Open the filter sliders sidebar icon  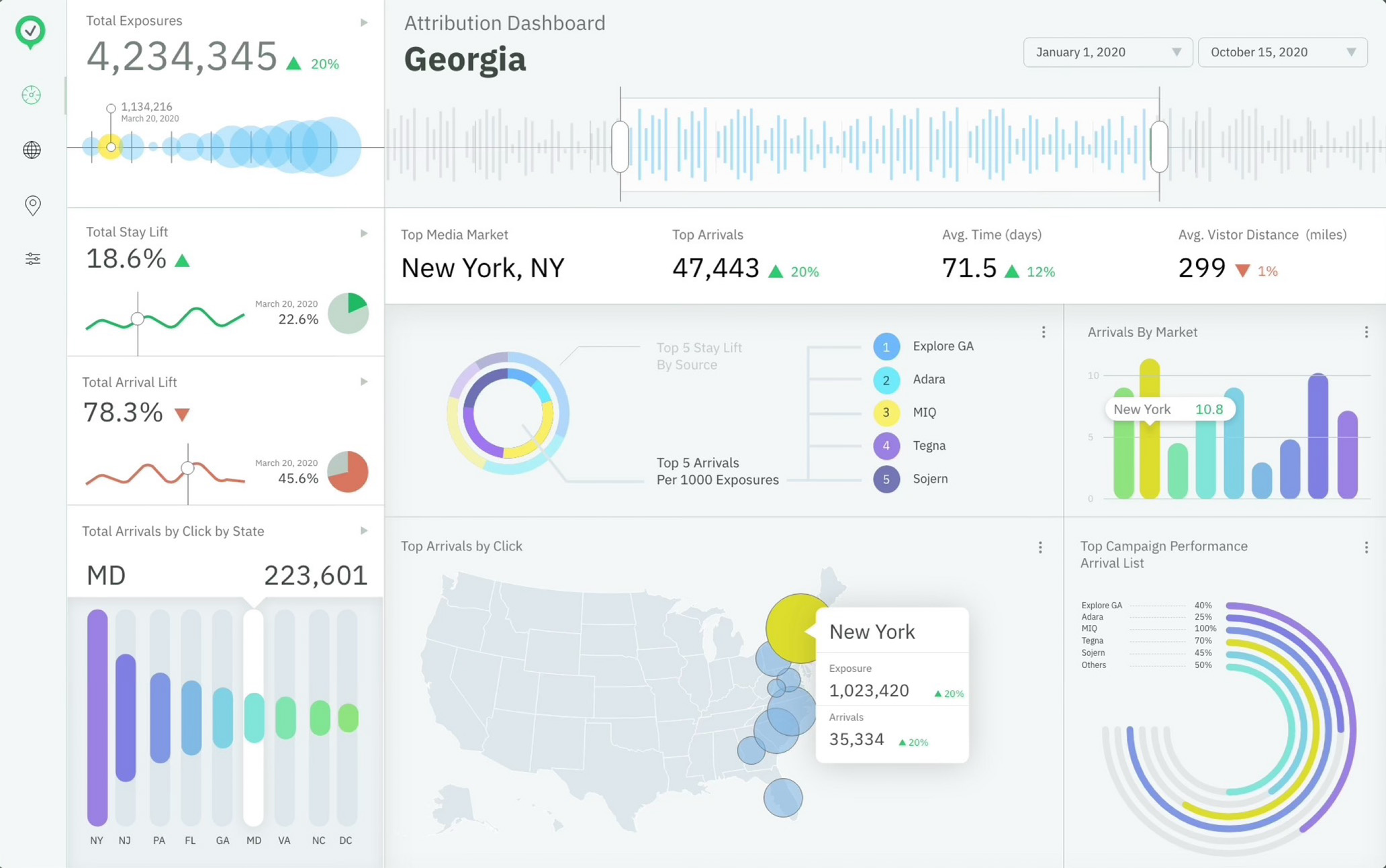(x=32, y=259)
